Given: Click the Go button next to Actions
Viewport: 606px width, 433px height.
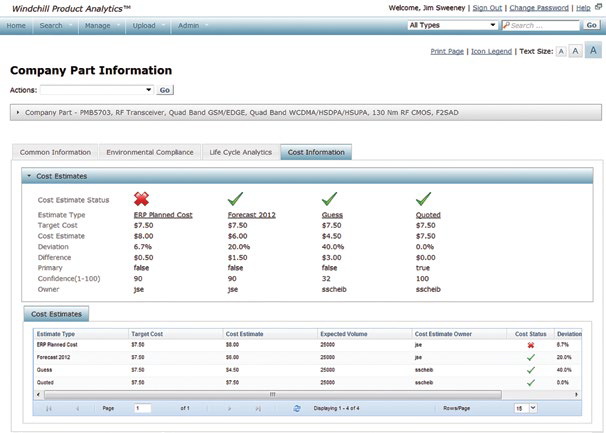Looking at the screenshot, I should tap(165, 90).
